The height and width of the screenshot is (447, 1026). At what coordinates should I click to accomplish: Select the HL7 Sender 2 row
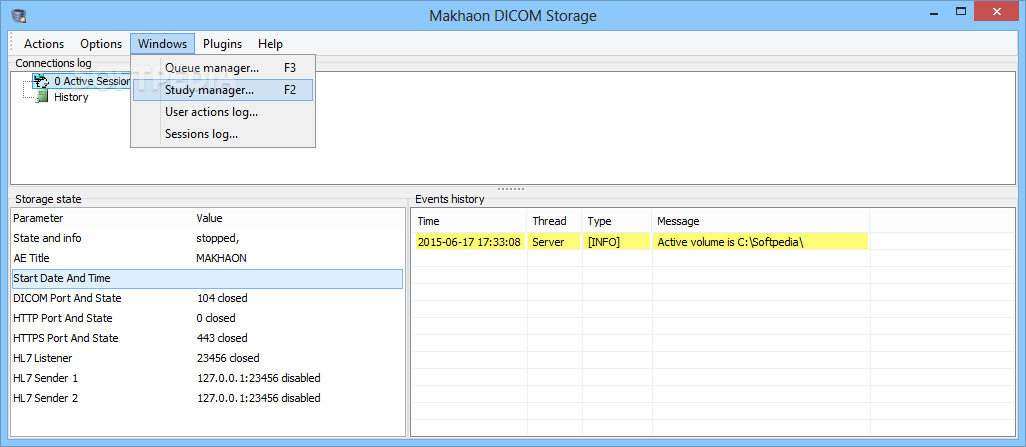point(207,398)
